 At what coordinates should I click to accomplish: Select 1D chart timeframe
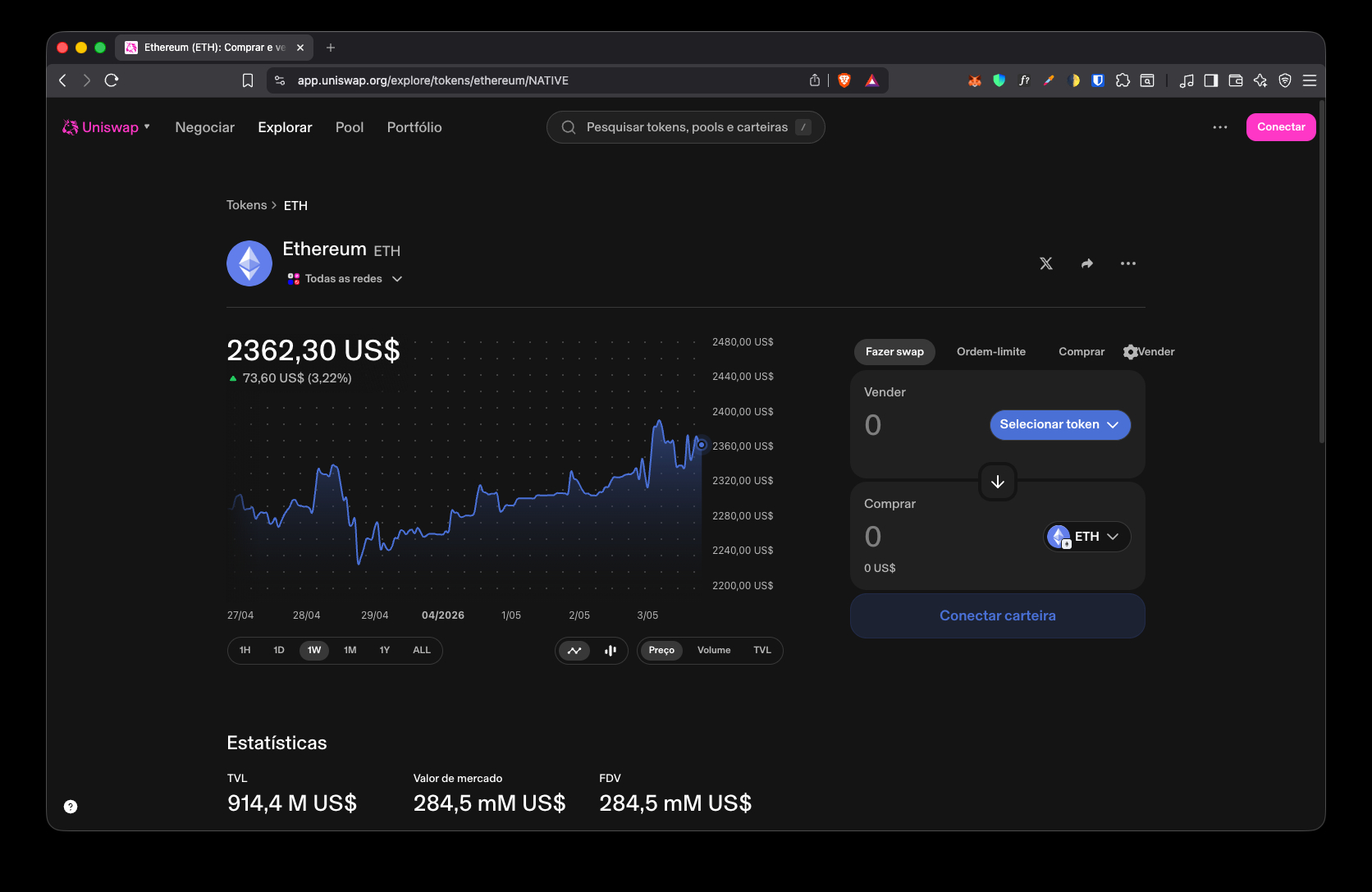(279, 651)
